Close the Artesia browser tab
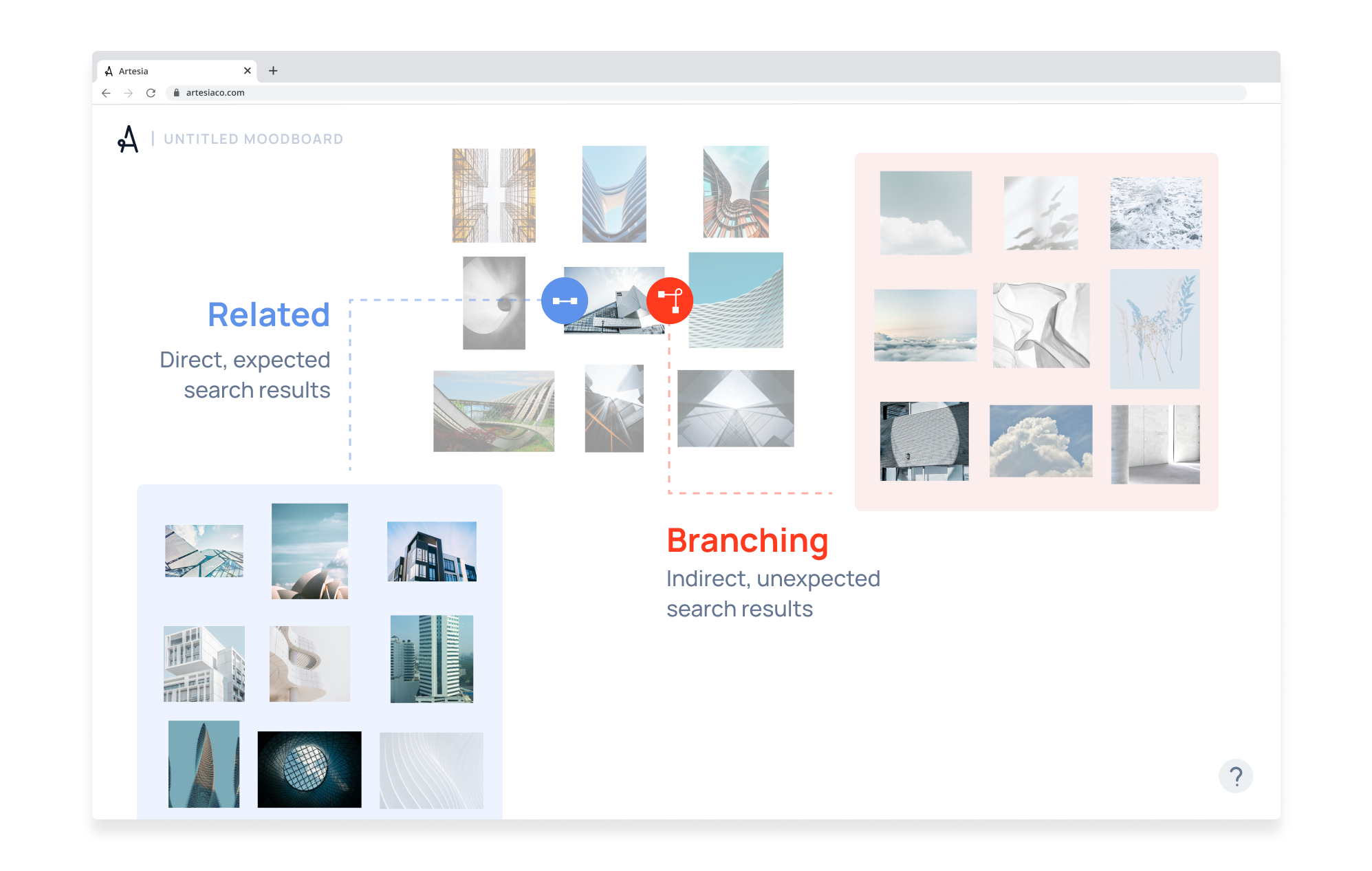The image size is (1372, 871). [x=248, y=71]
